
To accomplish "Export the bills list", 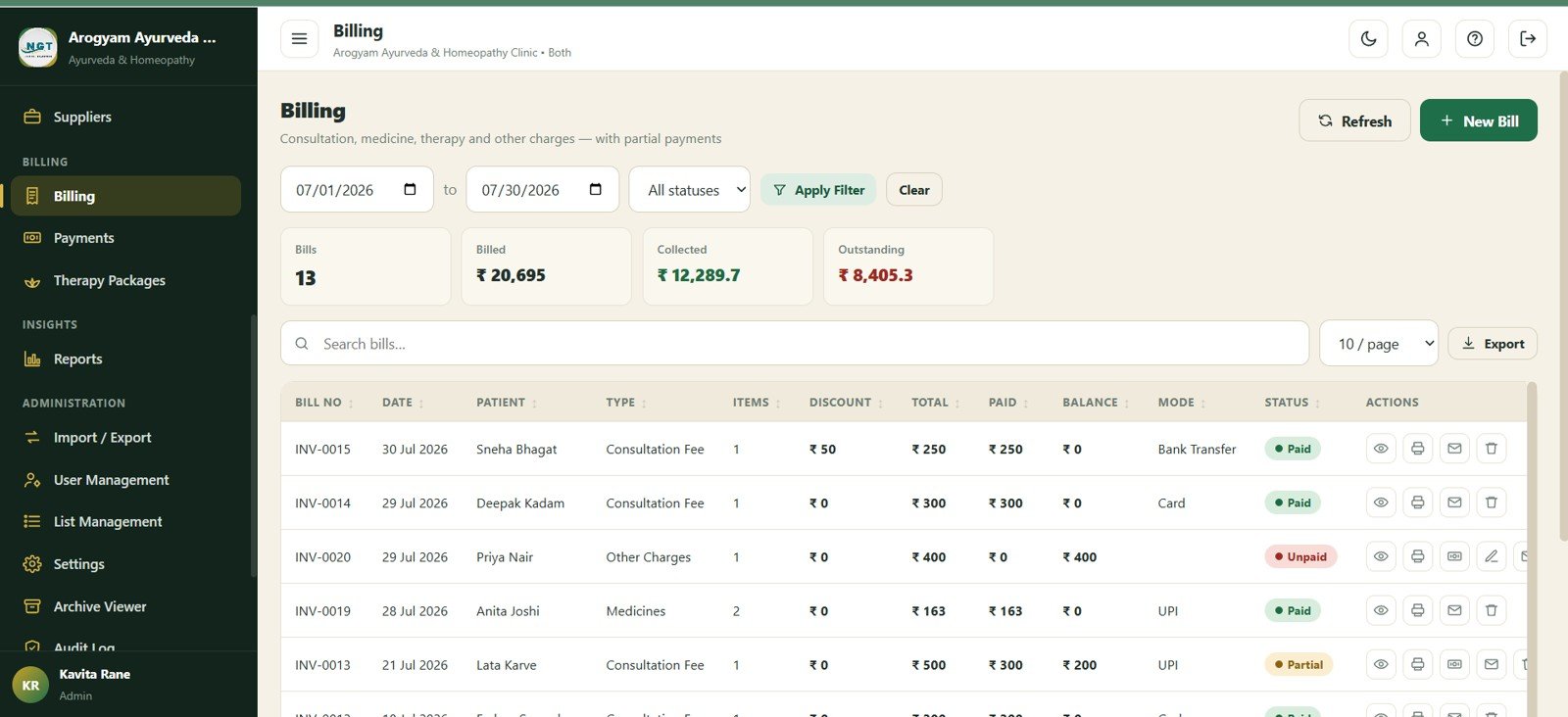I will (x=1493, y=344).
